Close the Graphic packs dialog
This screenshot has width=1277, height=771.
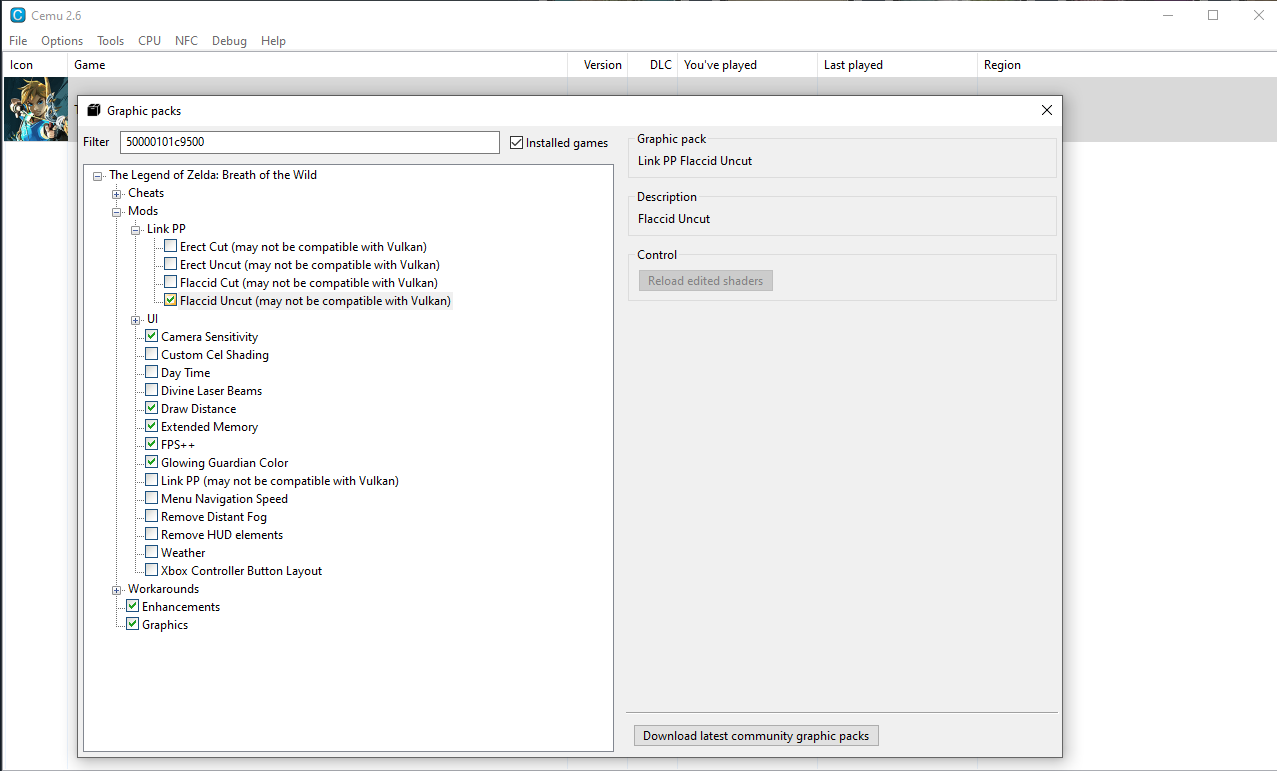(x=1047, y=110)
